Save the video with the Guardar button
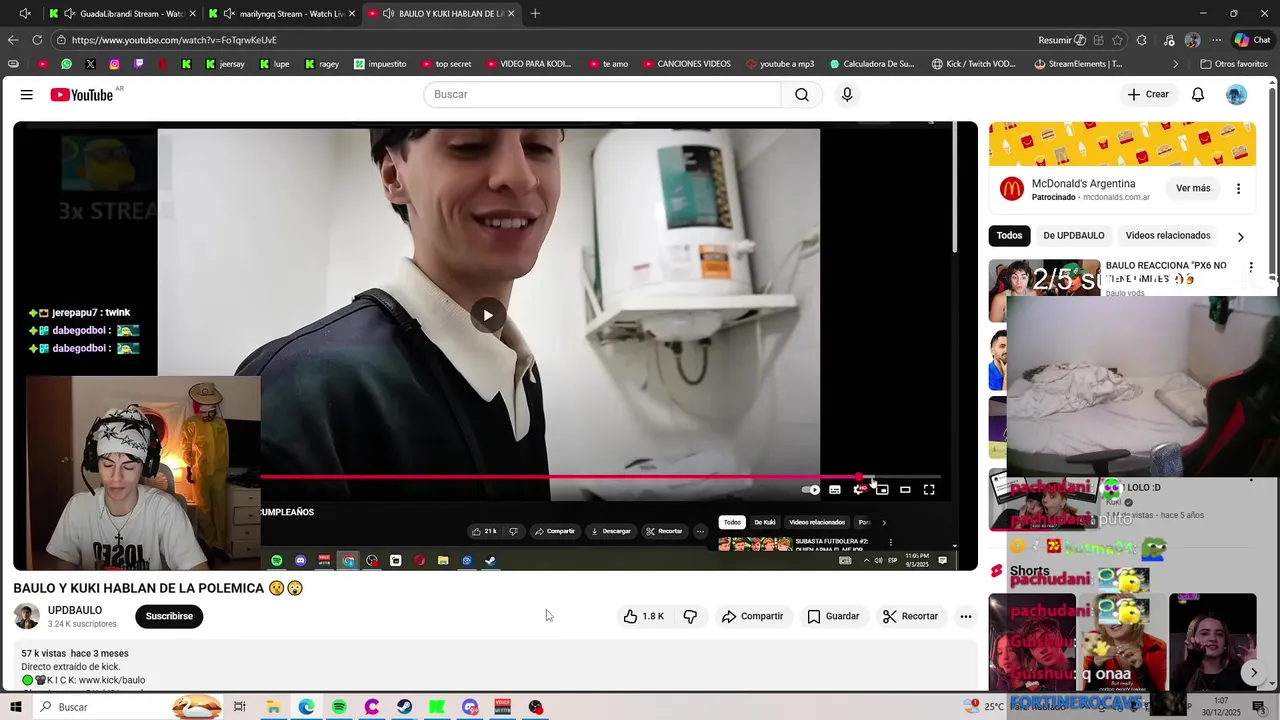Screen dimensions: 1280x720 point(833,616)
